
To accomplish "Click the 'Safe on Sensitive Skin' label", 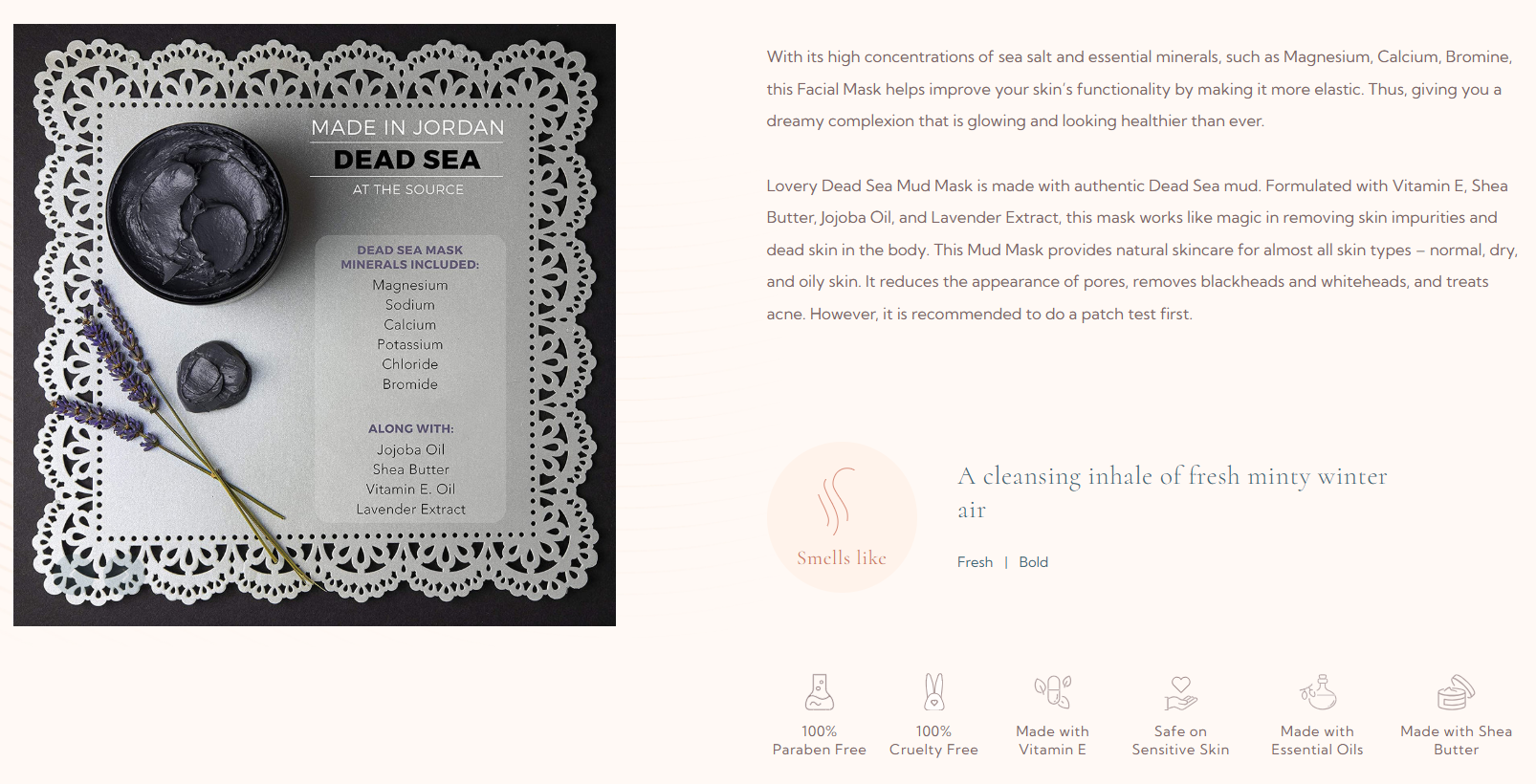I will point(1180,740).
